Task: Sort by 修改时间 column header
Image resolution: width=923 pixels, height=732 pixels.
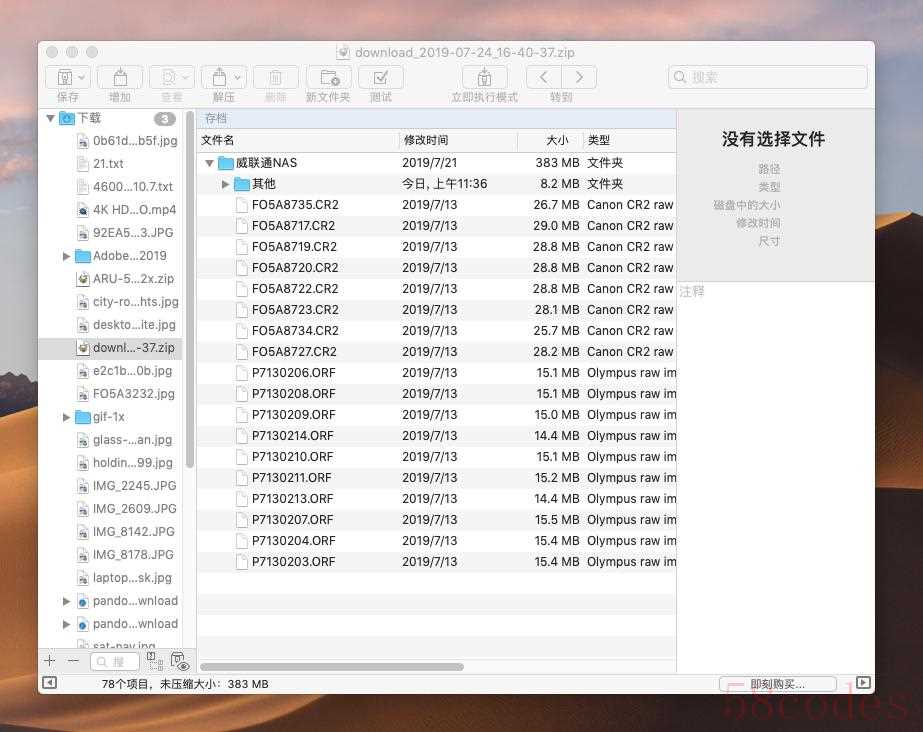Action: [x=426, y=140]
